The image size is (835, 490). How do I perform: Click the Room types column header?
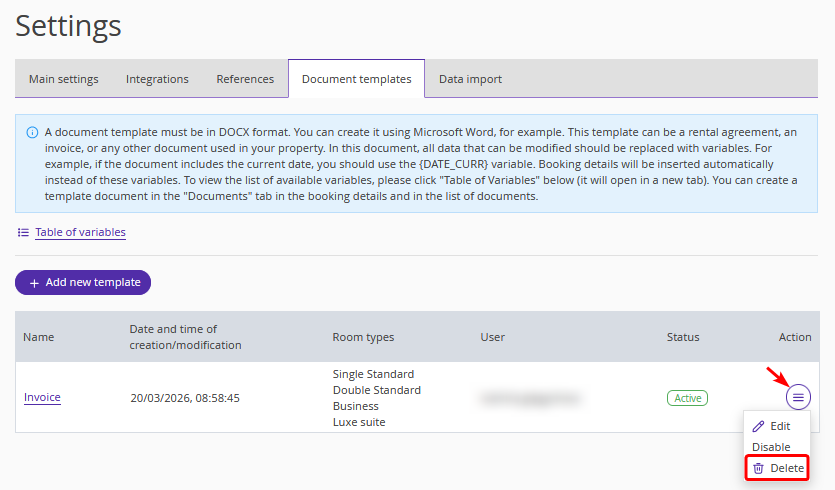363,337
